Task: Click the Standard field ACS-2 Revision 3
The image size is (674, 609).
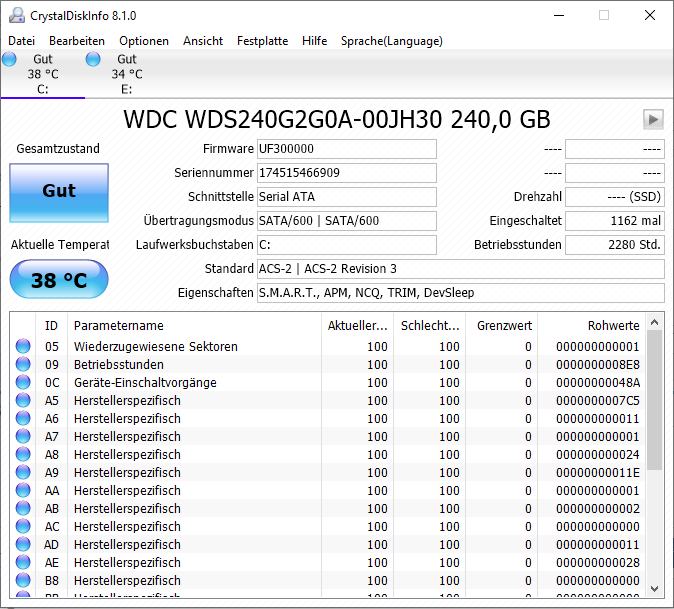Action: (461, 269)
